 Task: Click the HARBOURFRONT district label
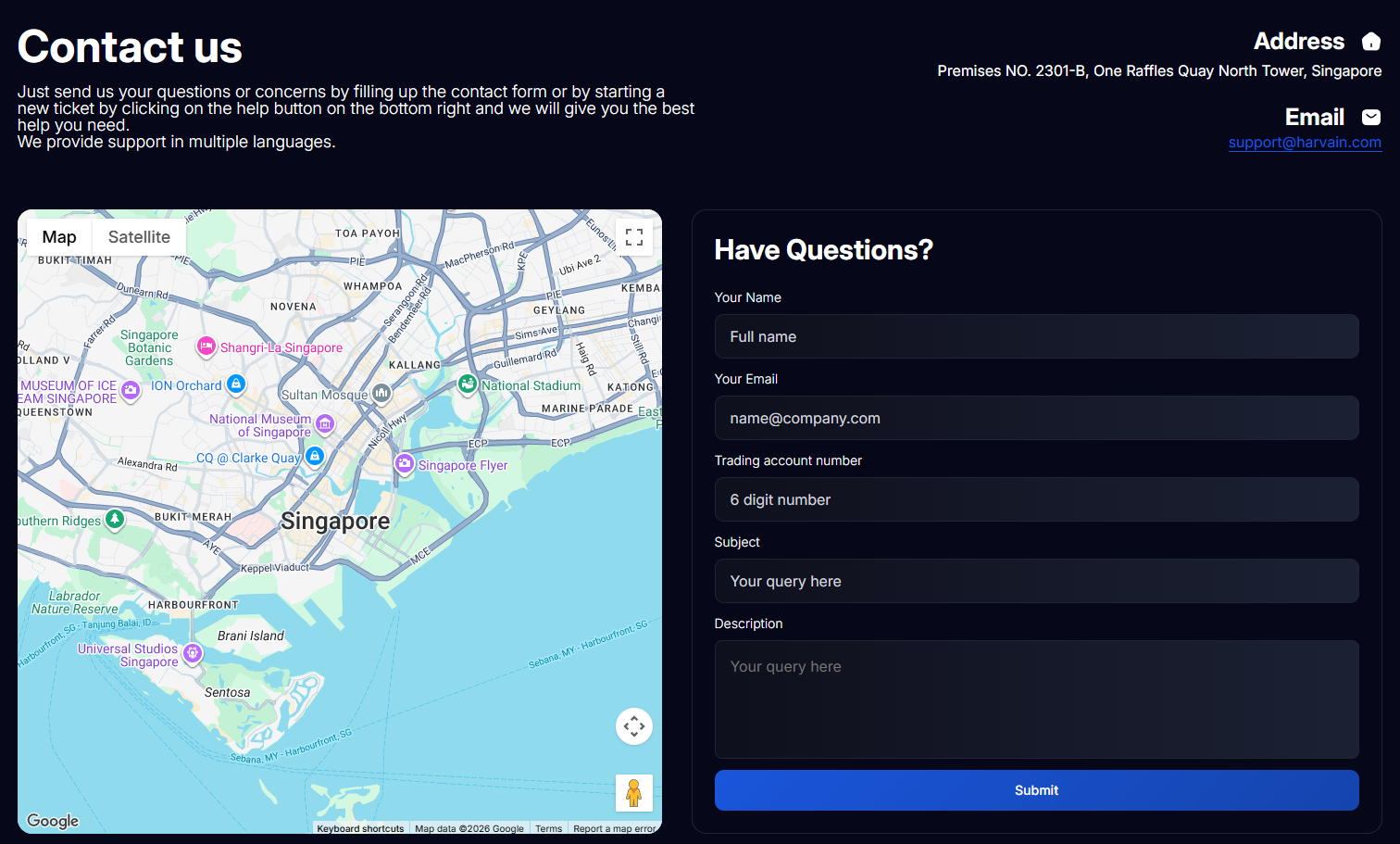pyautogui.click(x=194, y=605)
